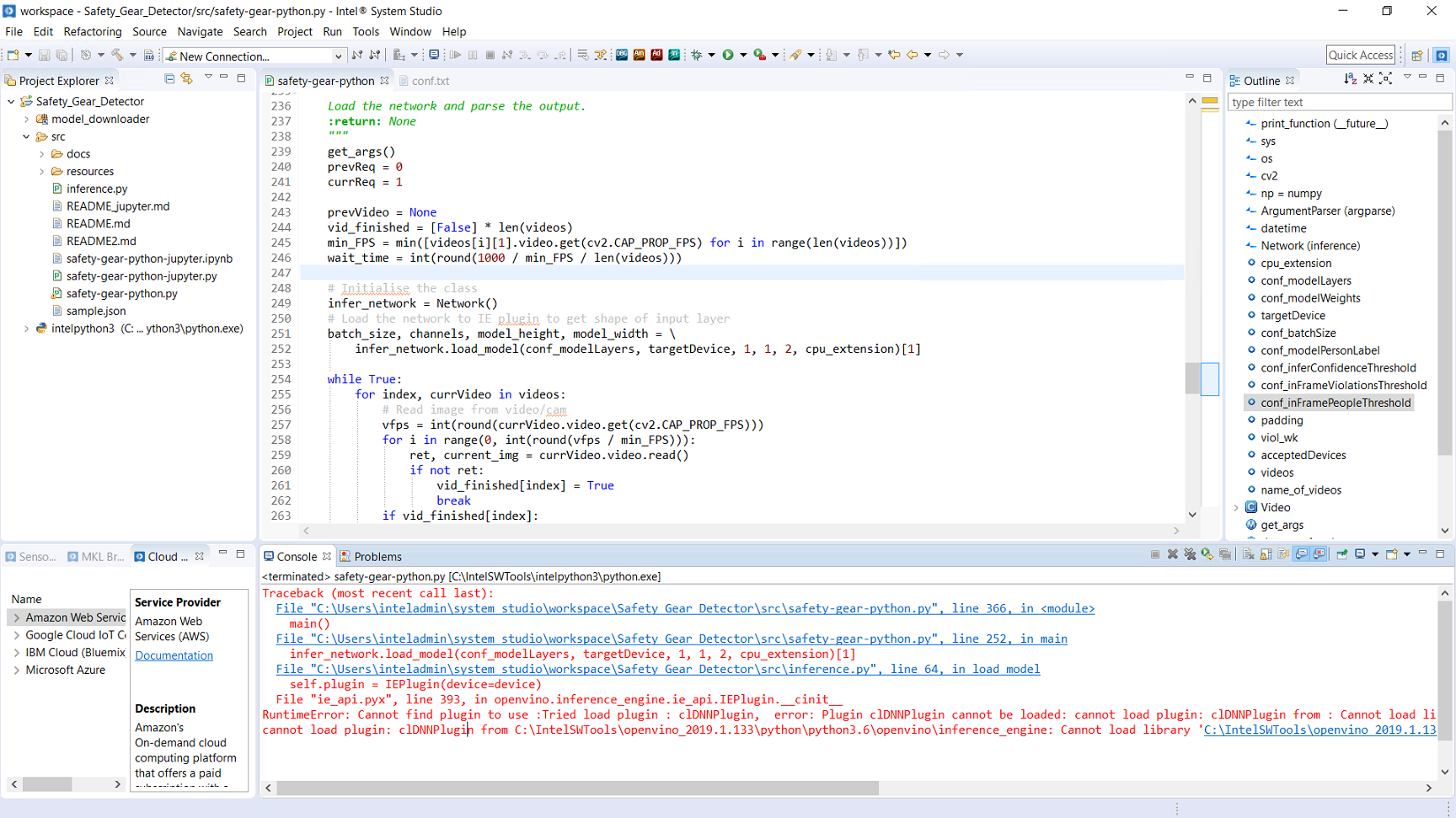Screen dimensions: 1456x818
Task: Toggle Show Console on standard output change
Action: coord(1302,554)
